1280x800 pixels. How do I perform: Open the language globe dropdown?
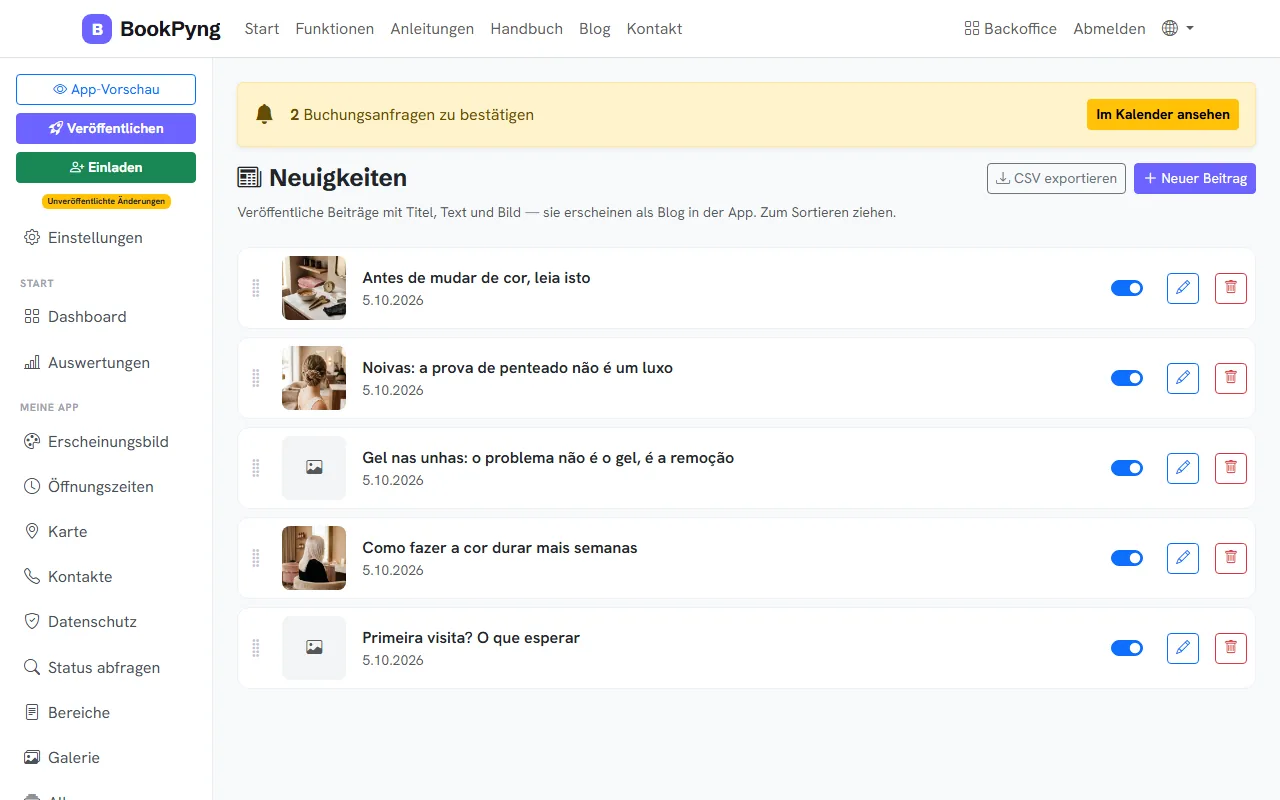point(1178,29)
